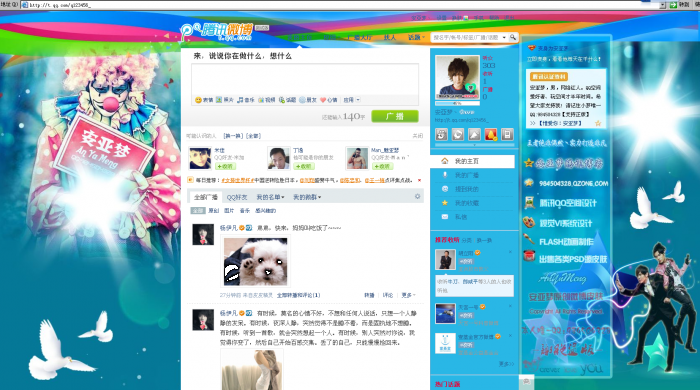The image size is (700, 390).
Task: Click the profile avatar photo in sidebar
Action: (457, 77)
